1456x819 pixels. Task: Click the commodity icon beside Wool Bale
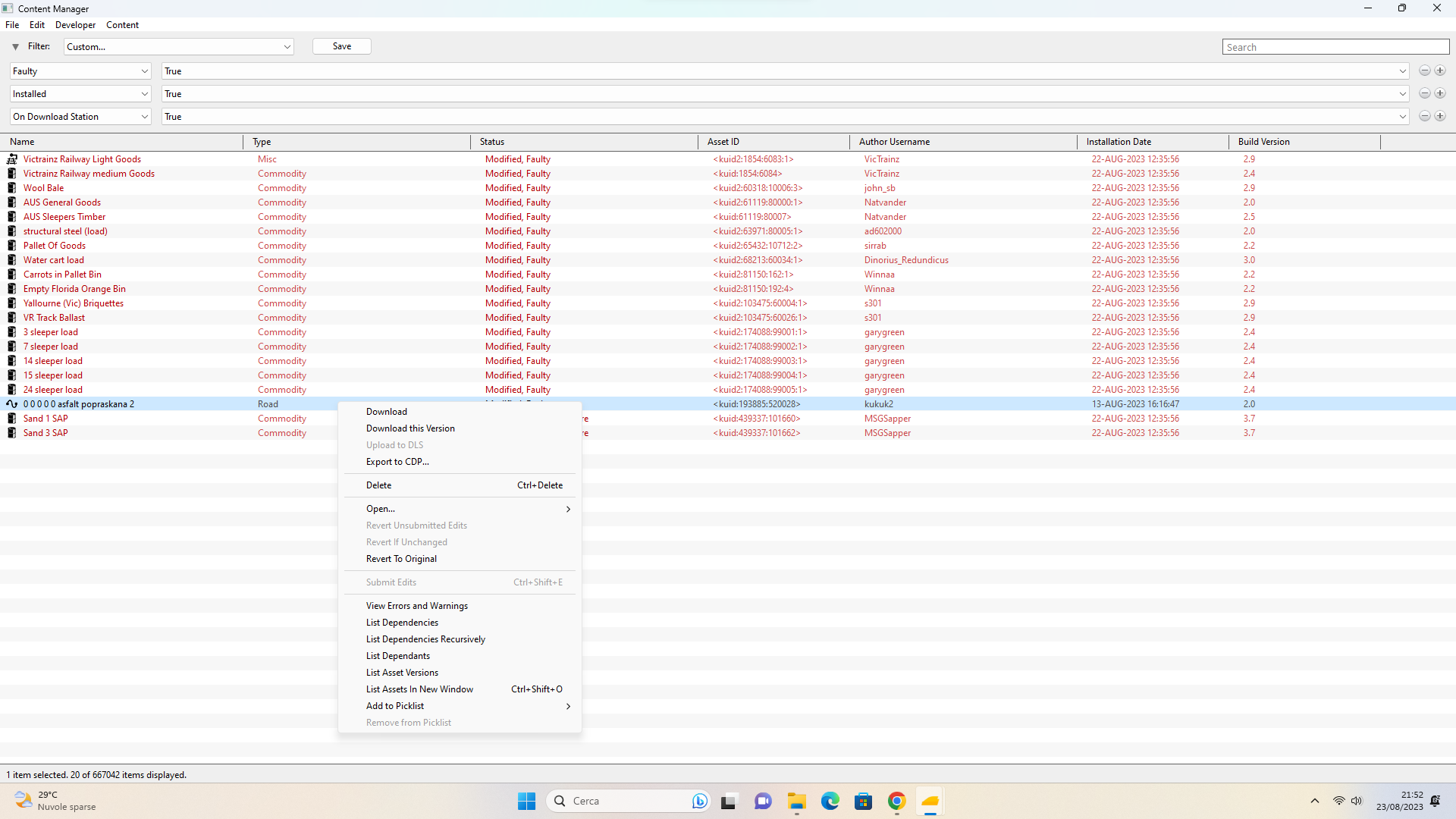pos(12,188)
